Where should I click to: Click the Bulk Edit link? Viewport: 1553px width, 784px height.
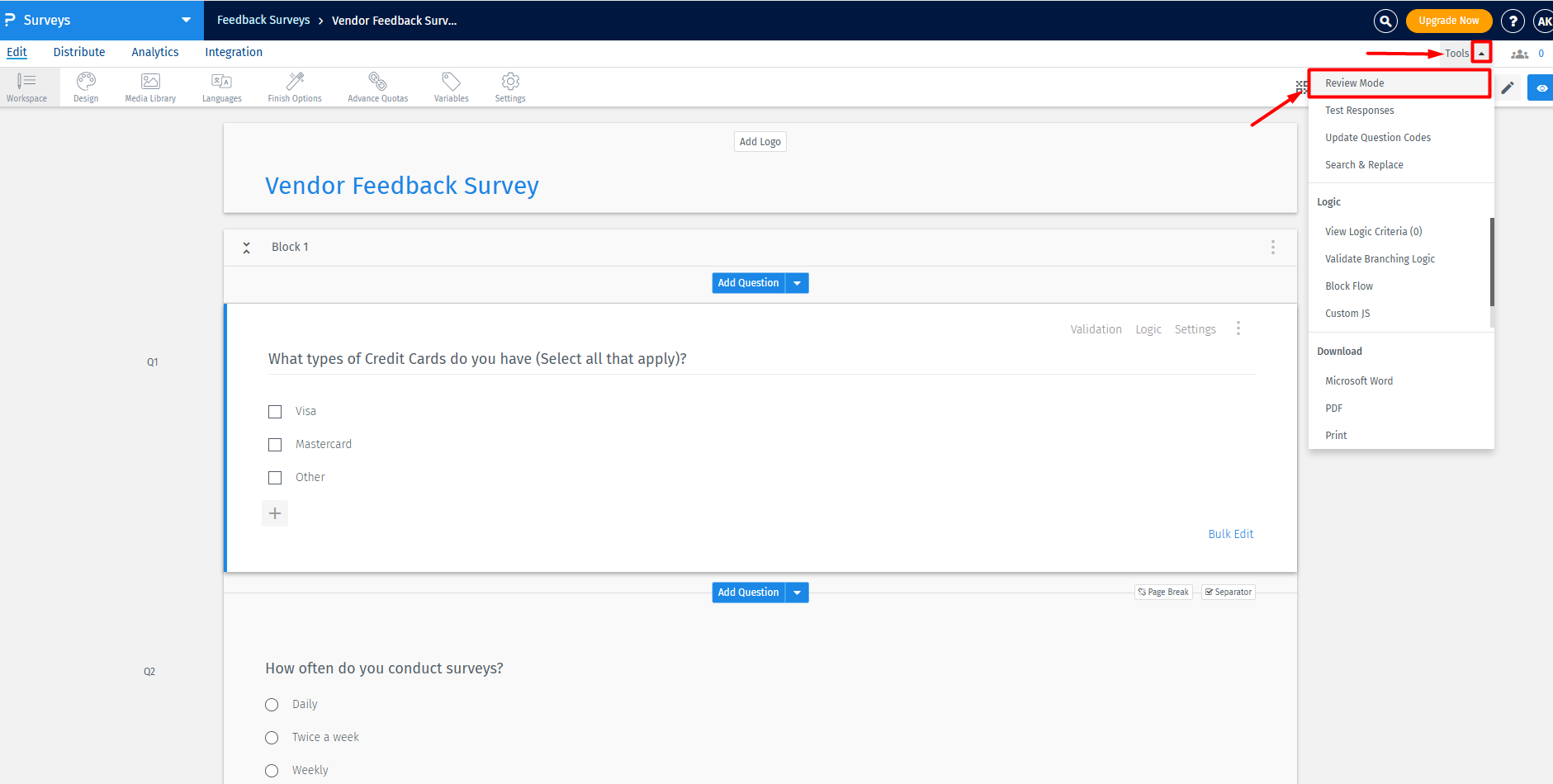point(1230,533)
